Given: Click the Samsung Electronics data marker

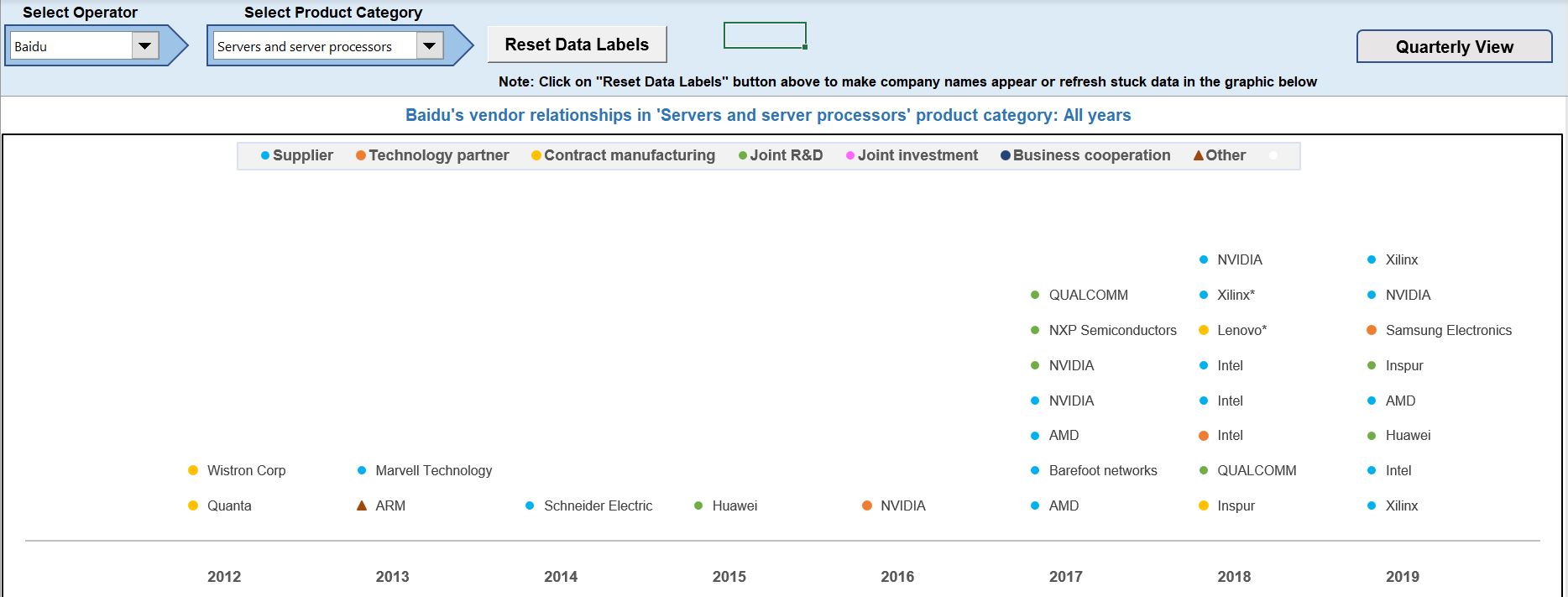Looking at the screenshot, I should coord(1372,330).
